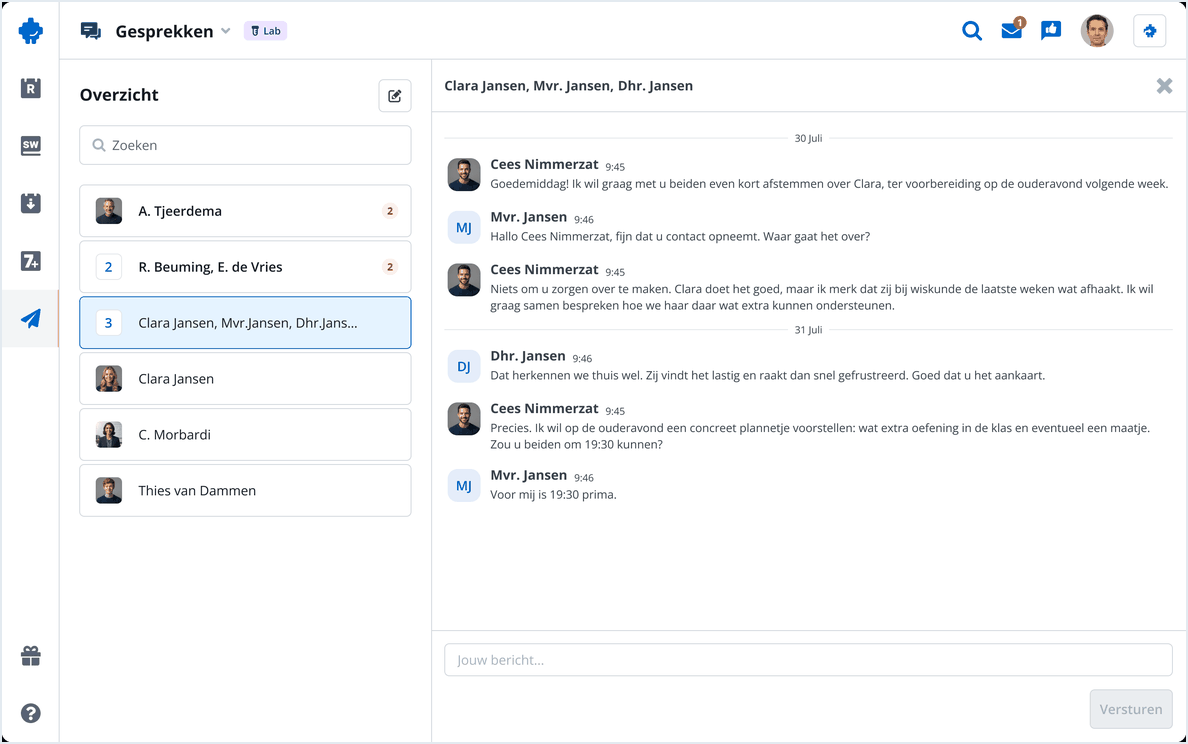Open the thumbs-up feedback icon
This screenshot has height=744, width=1188.
[x=1051, y=30]
